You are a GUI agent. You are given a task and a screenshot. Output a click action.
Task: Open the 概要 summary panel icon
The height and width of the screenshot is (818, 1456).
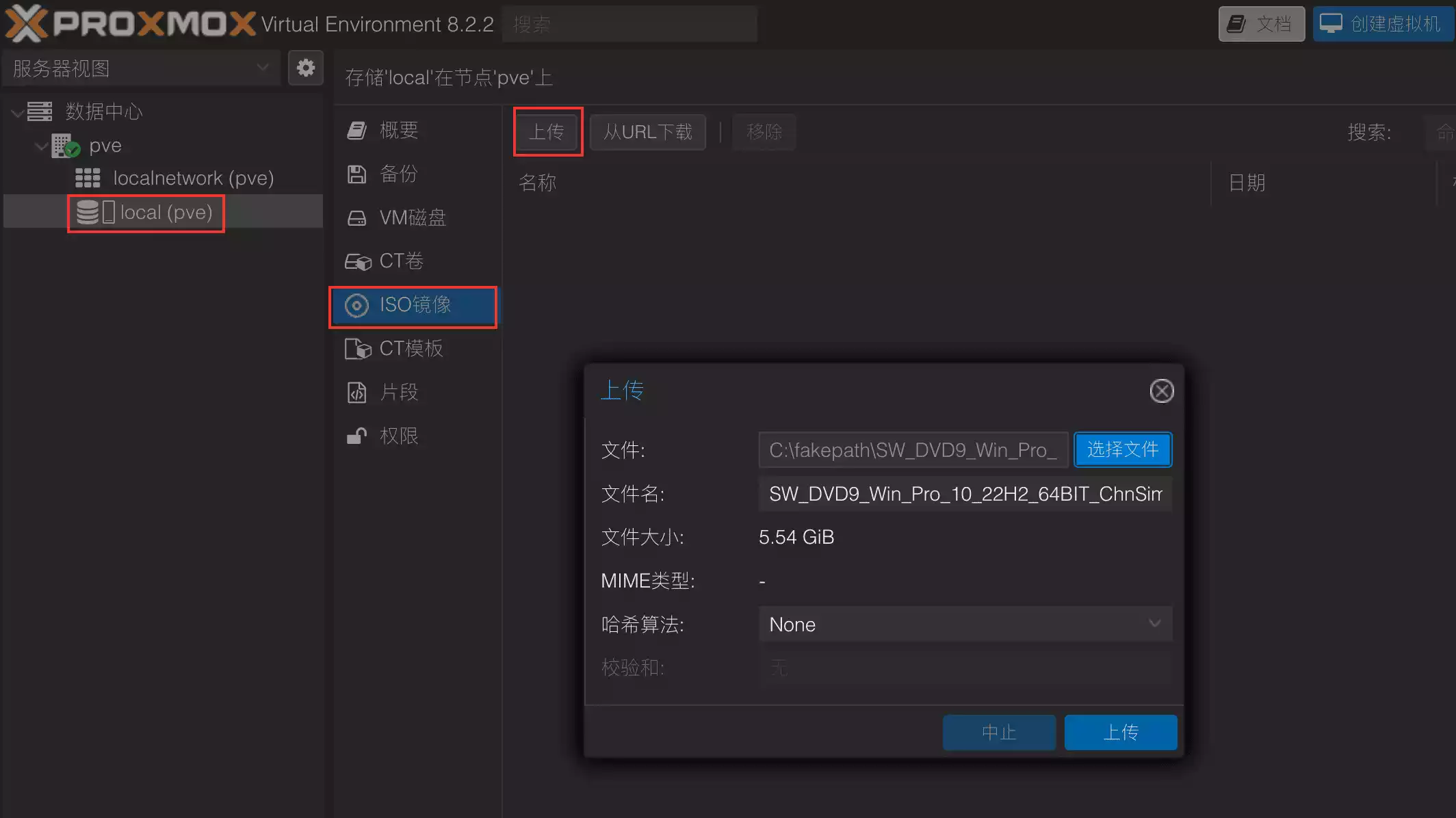[356, 130]
